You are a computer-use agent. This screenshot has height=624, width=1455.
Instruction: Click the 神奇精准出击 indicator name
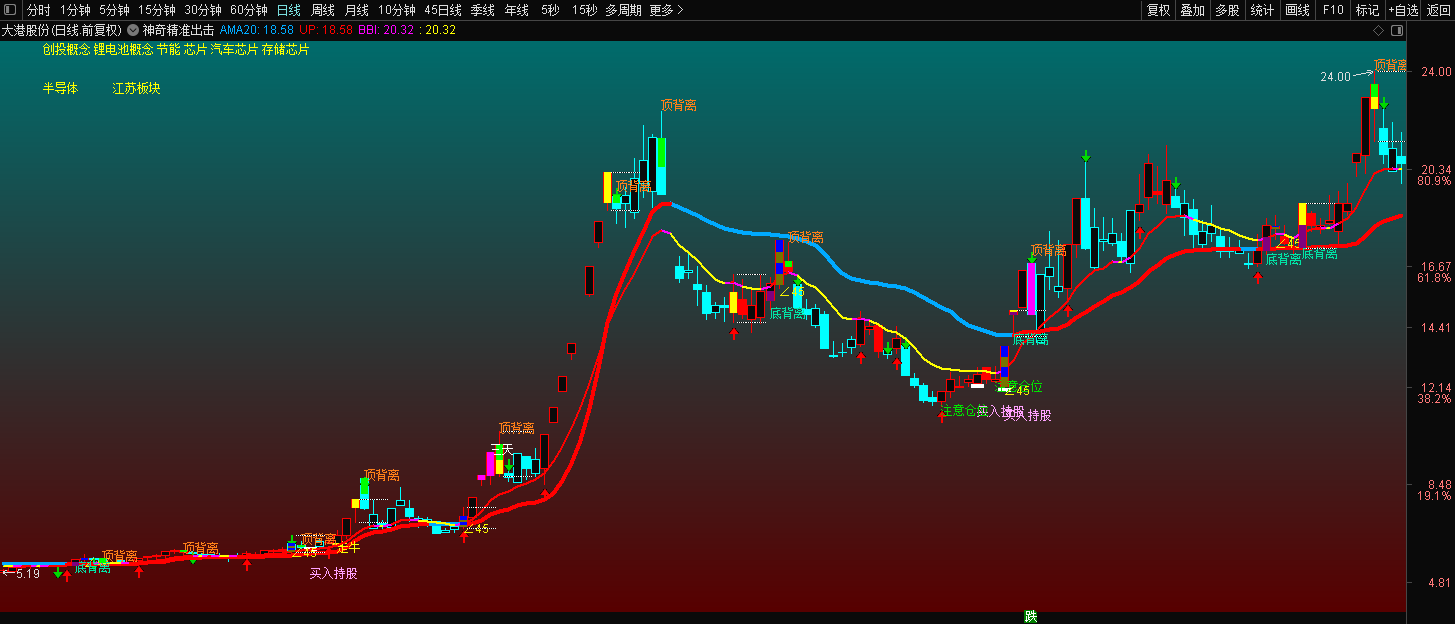coord(178,30)
